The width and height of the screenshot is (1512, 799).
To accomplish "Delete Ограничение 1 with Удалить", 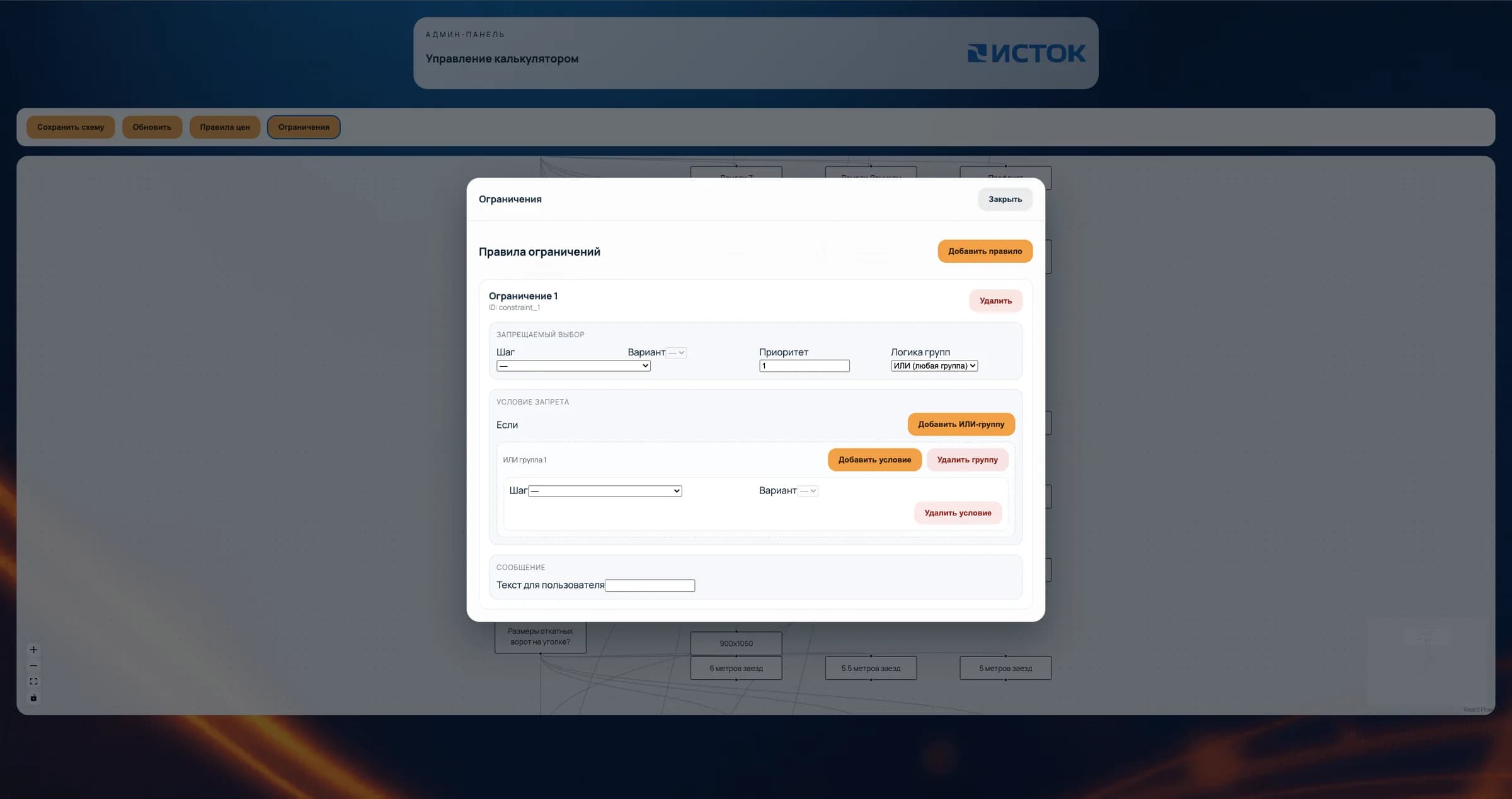I will coord(995,301).
